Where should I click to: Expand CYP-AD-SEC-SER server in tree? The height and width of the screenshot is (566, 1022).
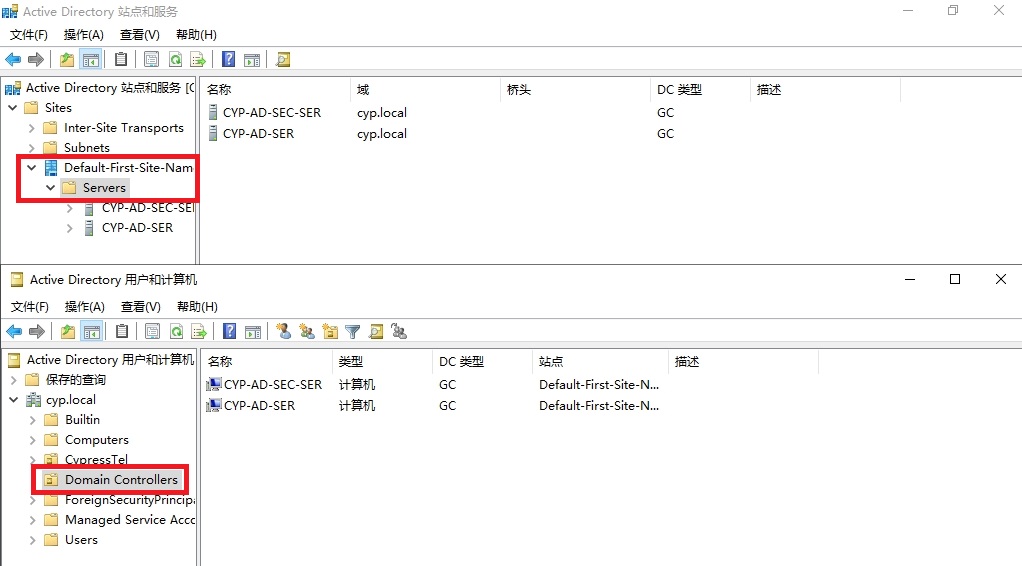[70, 209]
